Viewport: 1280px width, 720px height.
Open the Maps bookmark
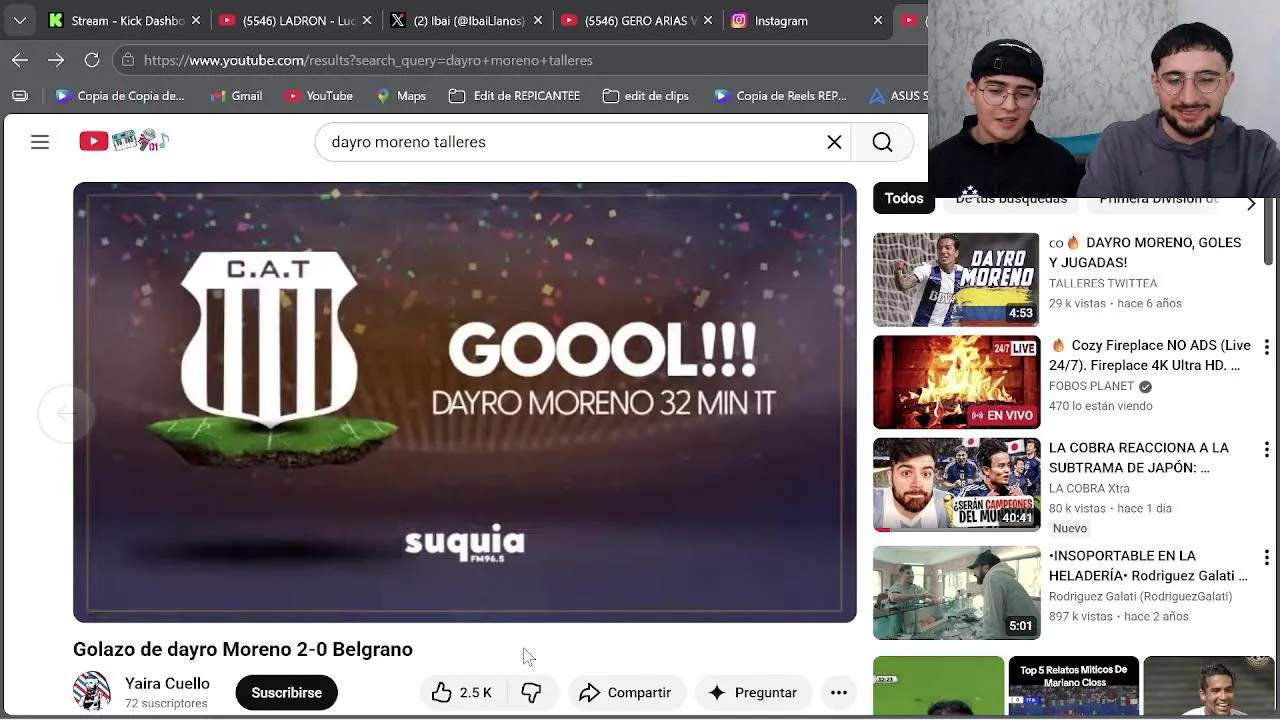pyautogui.click(x=401, y=96)
